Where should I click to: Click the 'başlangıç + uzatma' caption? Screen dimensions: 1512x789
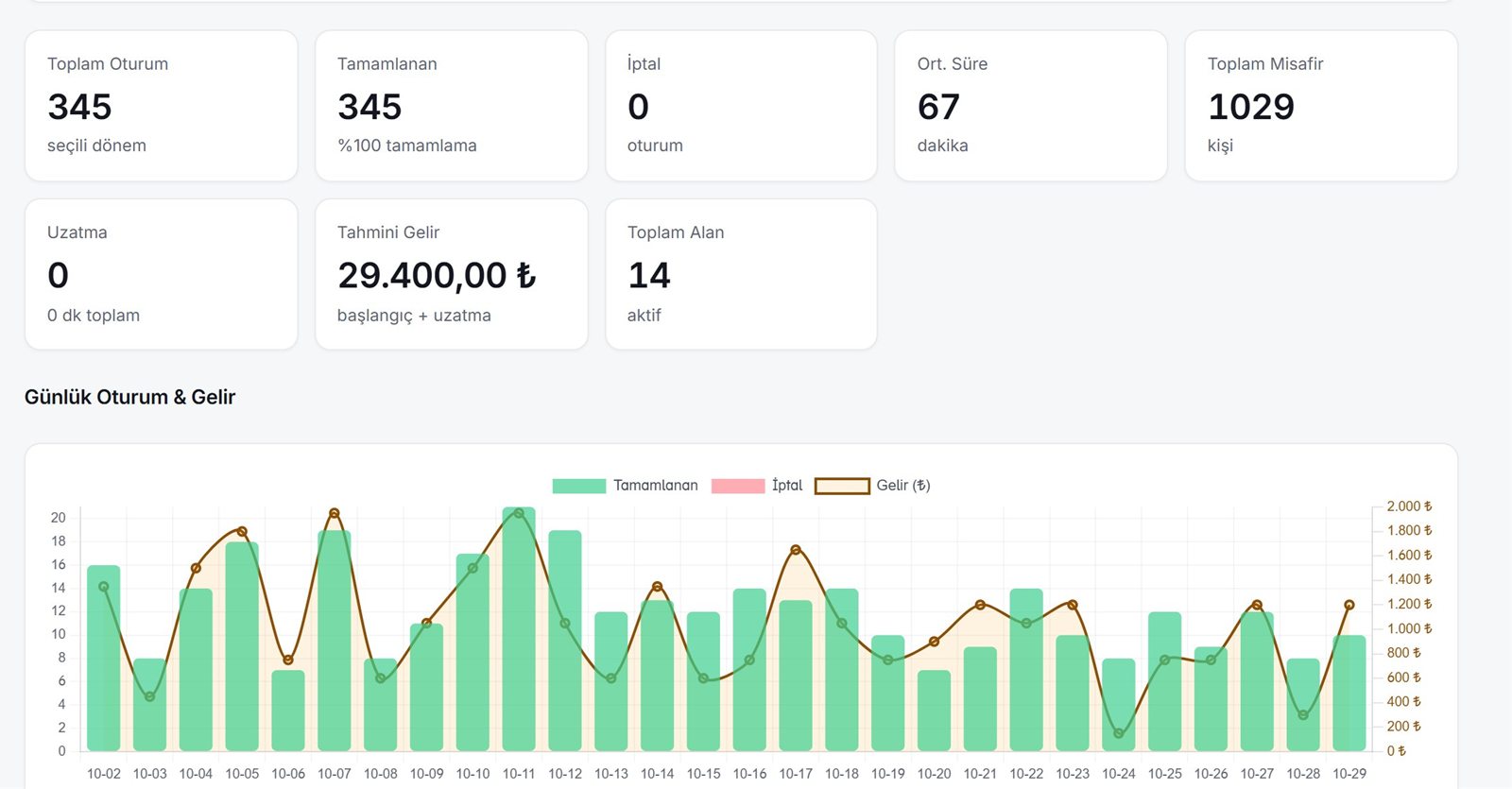(414, 316)
